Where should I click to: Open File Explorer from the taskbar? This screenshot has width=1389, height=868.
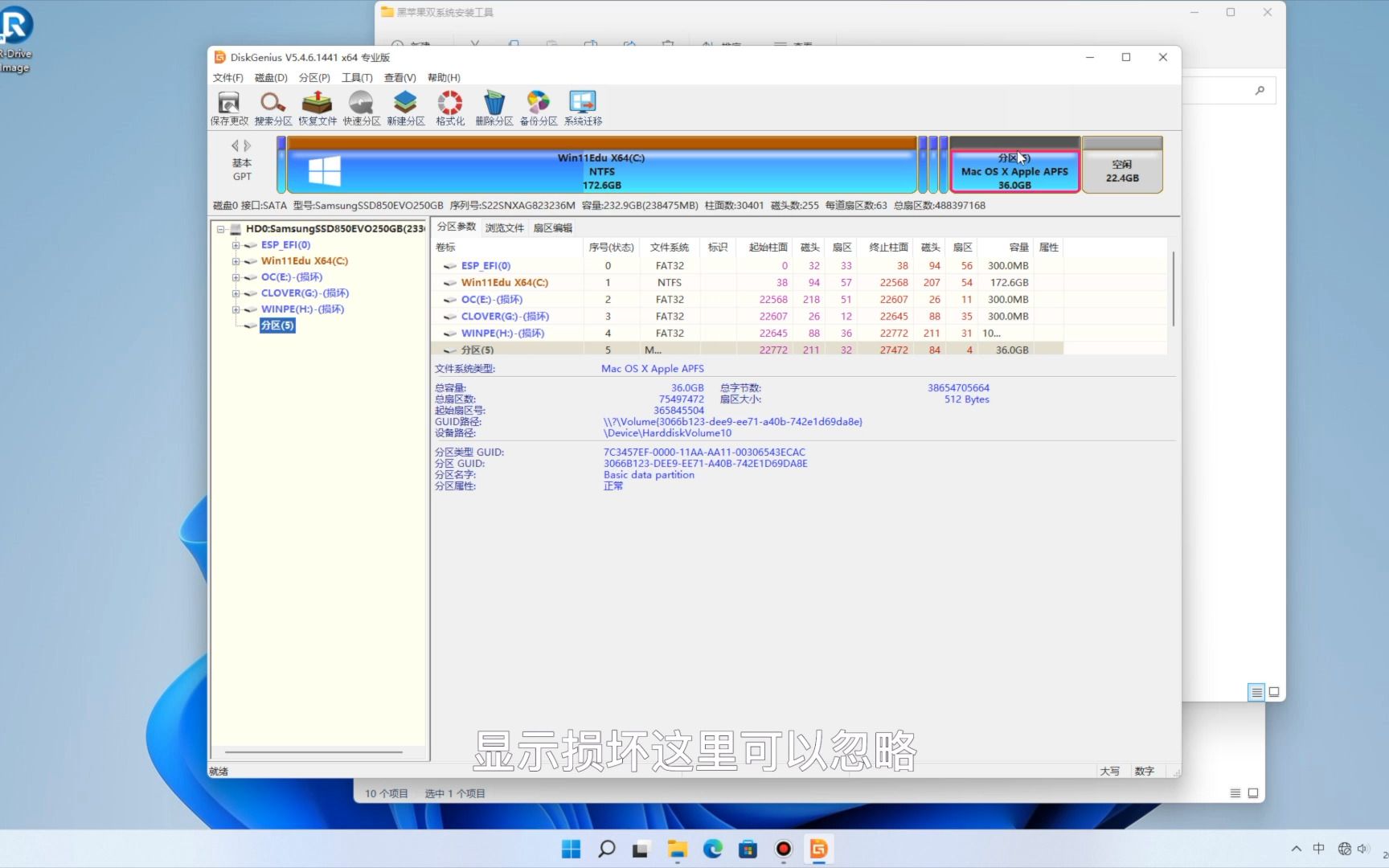(x=678, y=849)
